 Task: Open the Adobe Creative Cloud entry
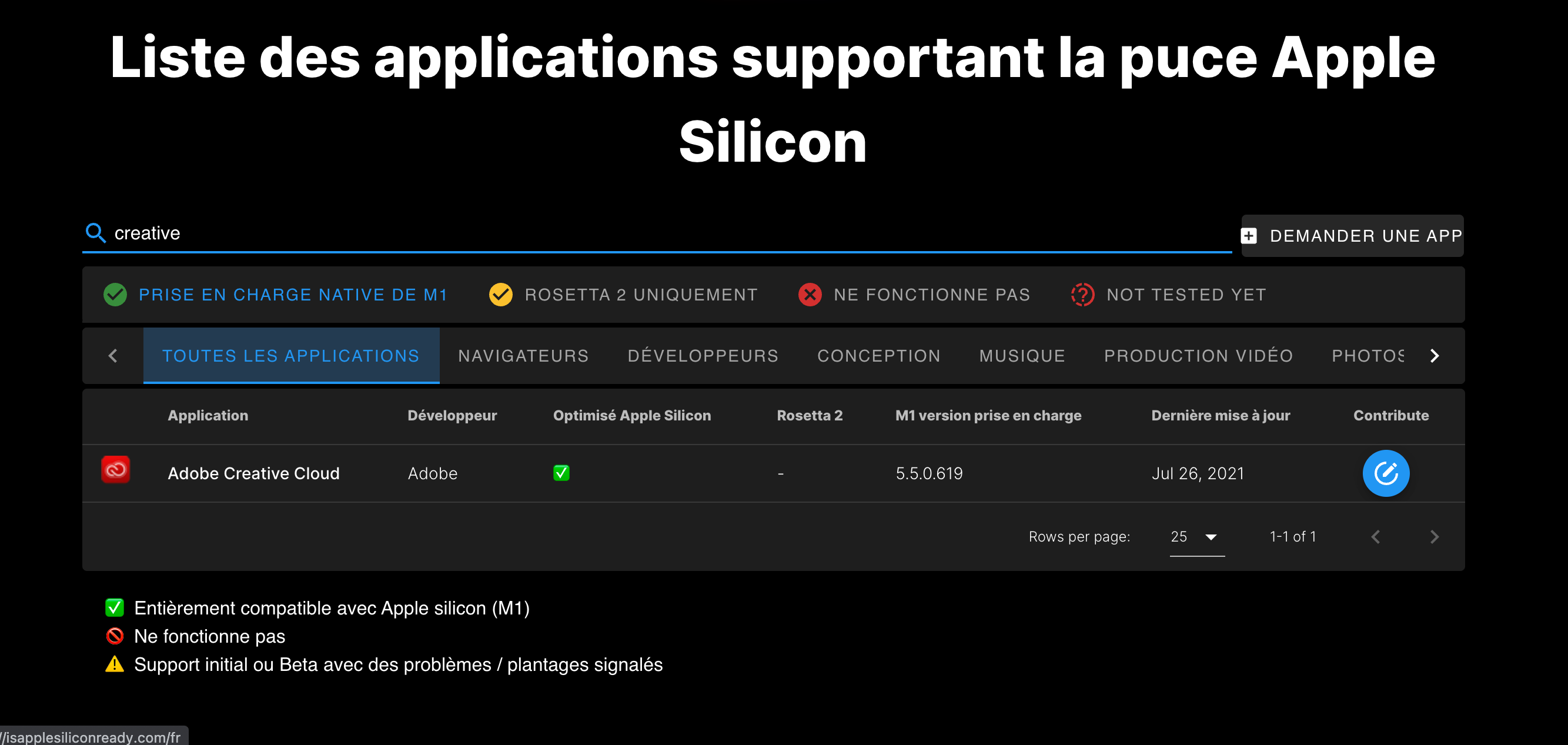coord(253,473)
